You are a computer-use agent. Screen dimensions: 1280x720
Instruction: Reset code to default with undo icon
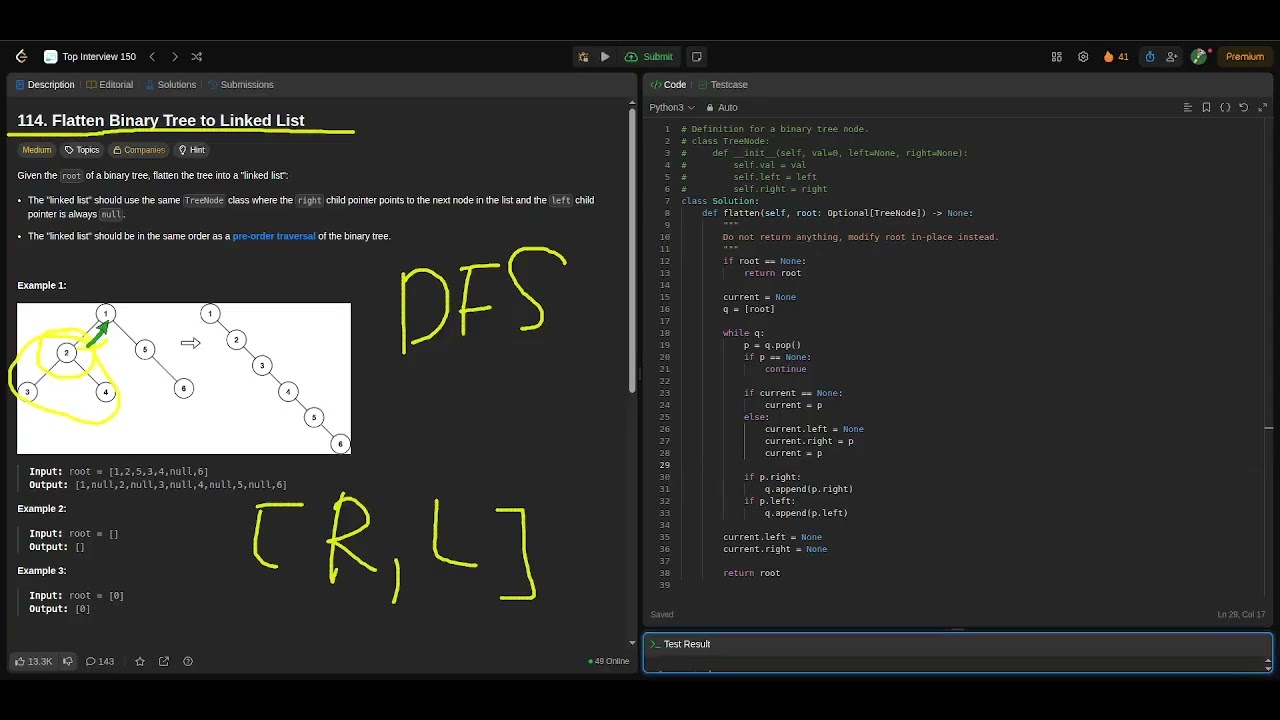click(1244, 108)
